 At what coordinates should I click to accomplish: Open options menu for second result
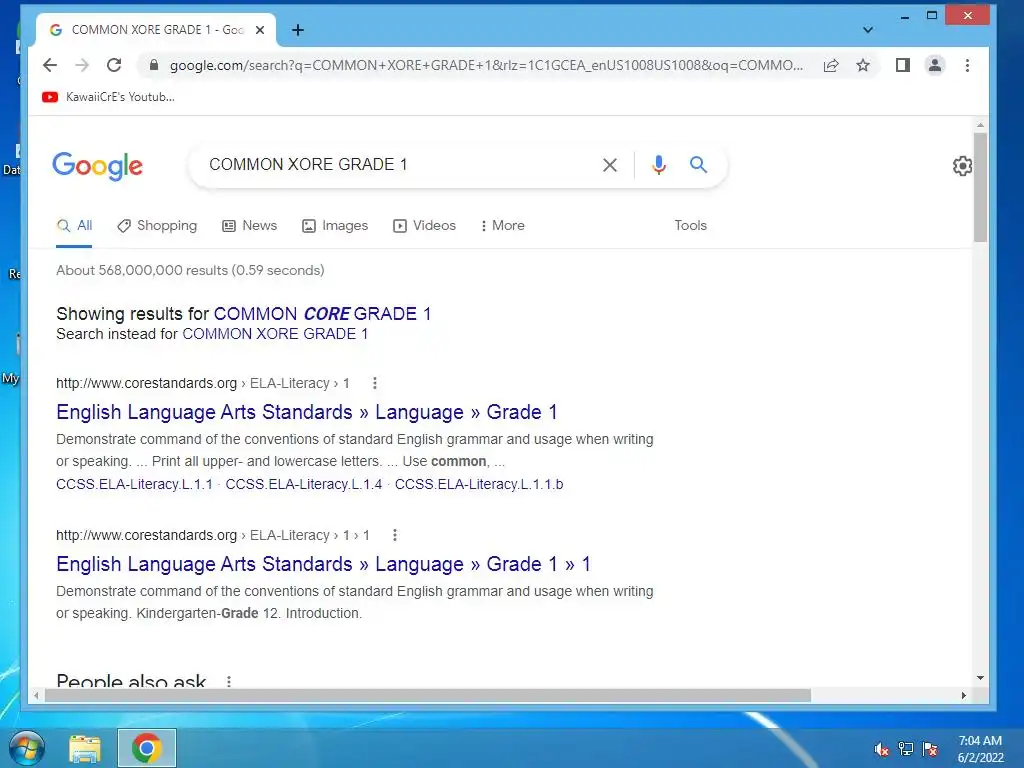(394, 536)
